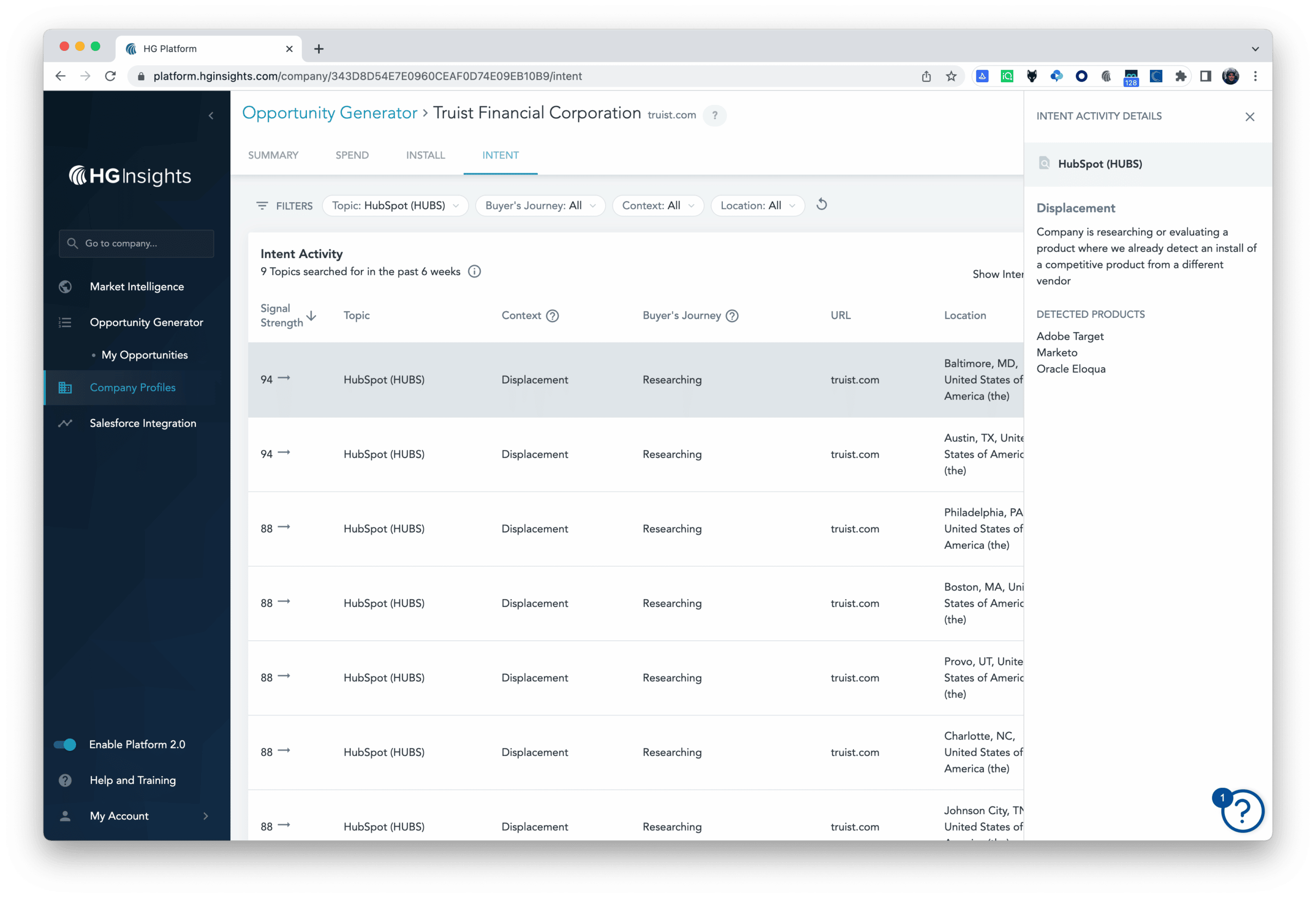Disable the Enable Platform 2.0 toggle

[65, 744]
